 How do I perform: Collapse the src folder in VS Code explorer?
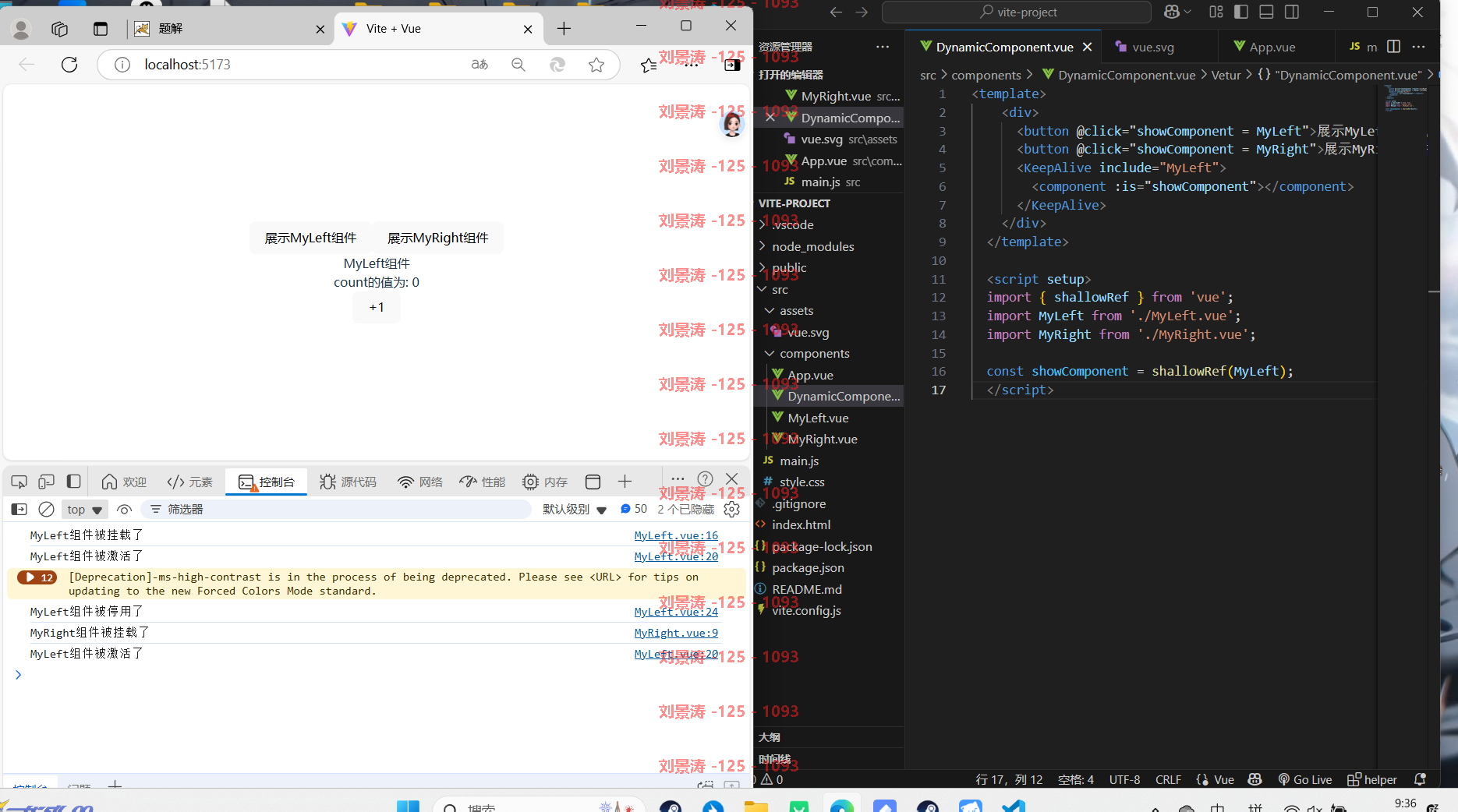click(780, 289)
